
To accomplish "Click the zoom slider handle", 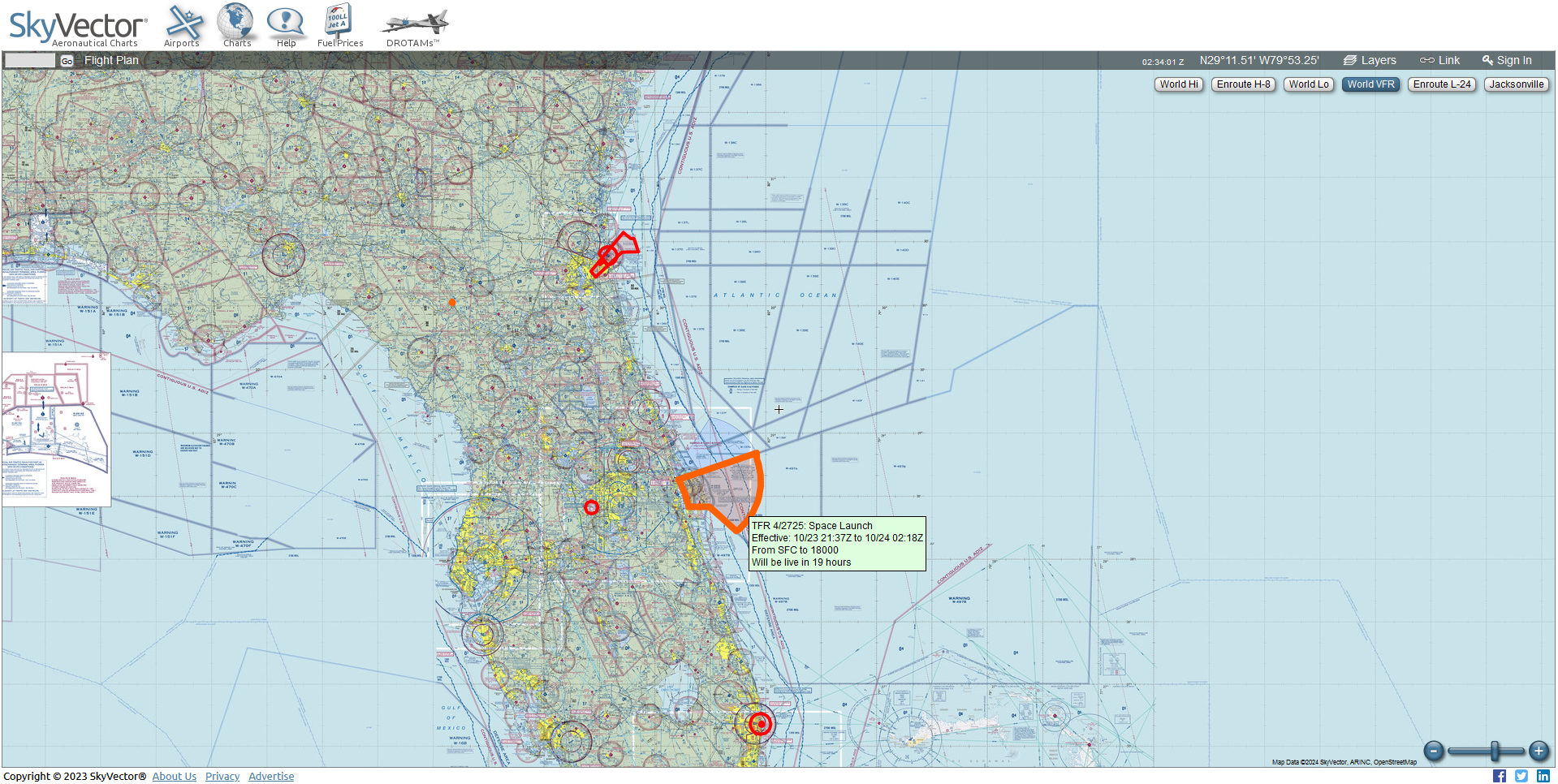I will click(1494, 751).
